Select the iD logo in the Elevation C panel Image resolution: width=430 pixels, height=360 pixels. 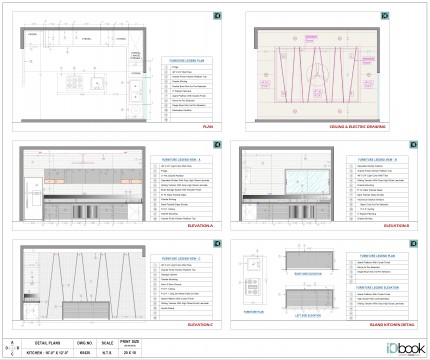coord(217,243)
